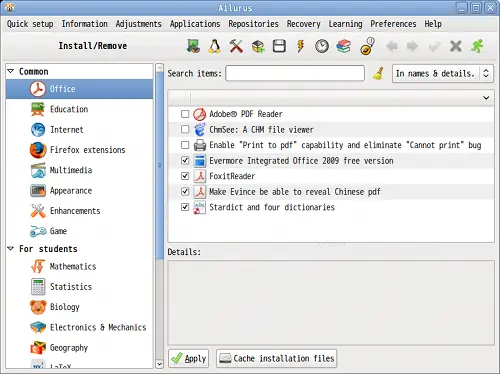Select the Education category
The height and width of the screenshot is (374, 500).
click(79, 109)
